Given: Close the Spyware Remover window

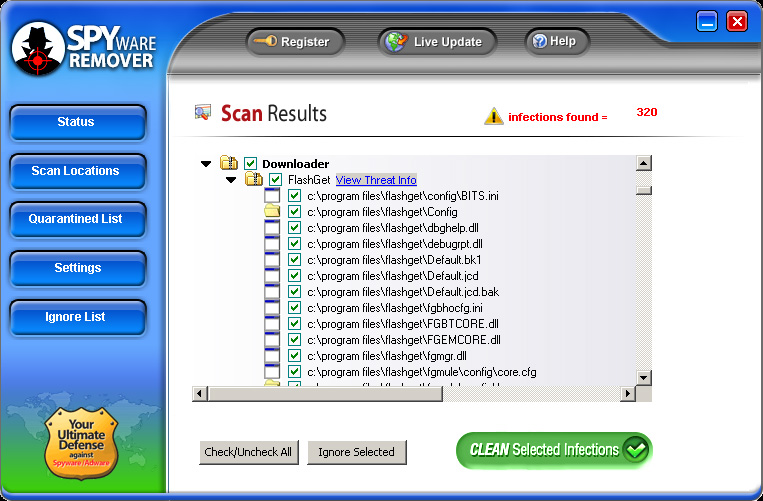Looking at the screenshot, I should click(x=737, y=22).
